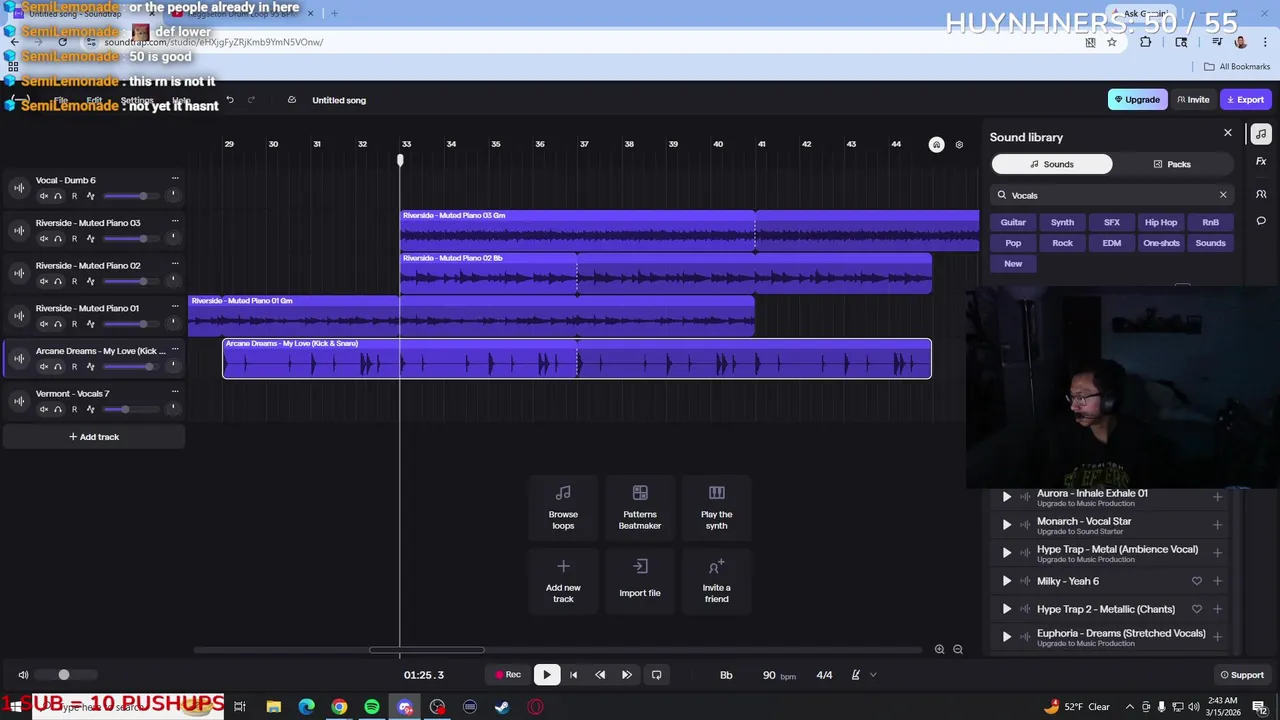This screenshot has width=1280, height=720.
Task: Preview Milky - Yeah 6 sound
Action: click(x=1006, y=581)
